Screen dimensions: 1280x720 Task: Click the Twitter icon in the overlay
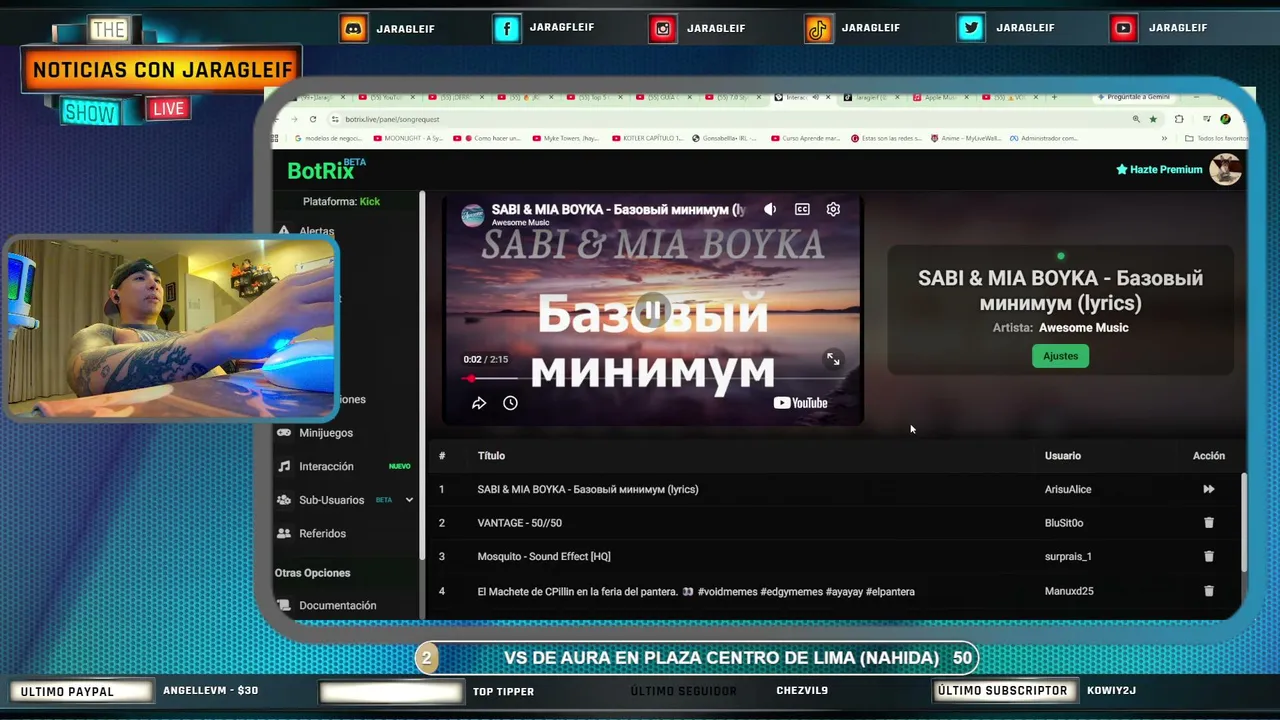970,28
